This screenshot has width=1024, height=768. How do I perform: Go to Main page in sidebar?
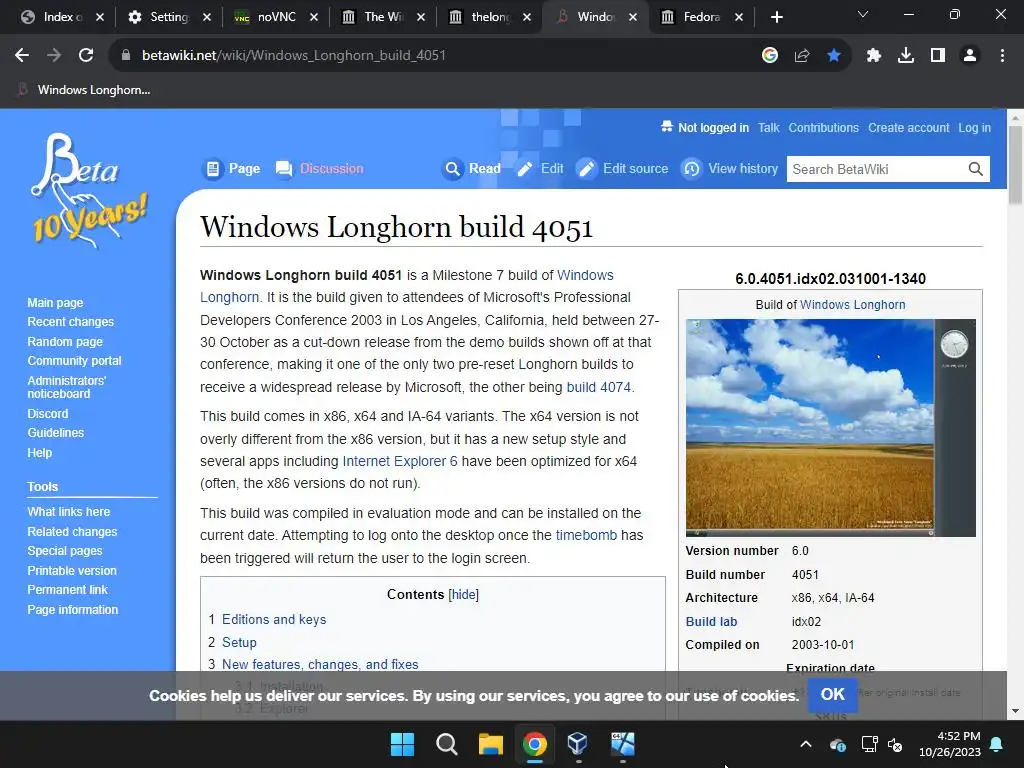(55, 303)
